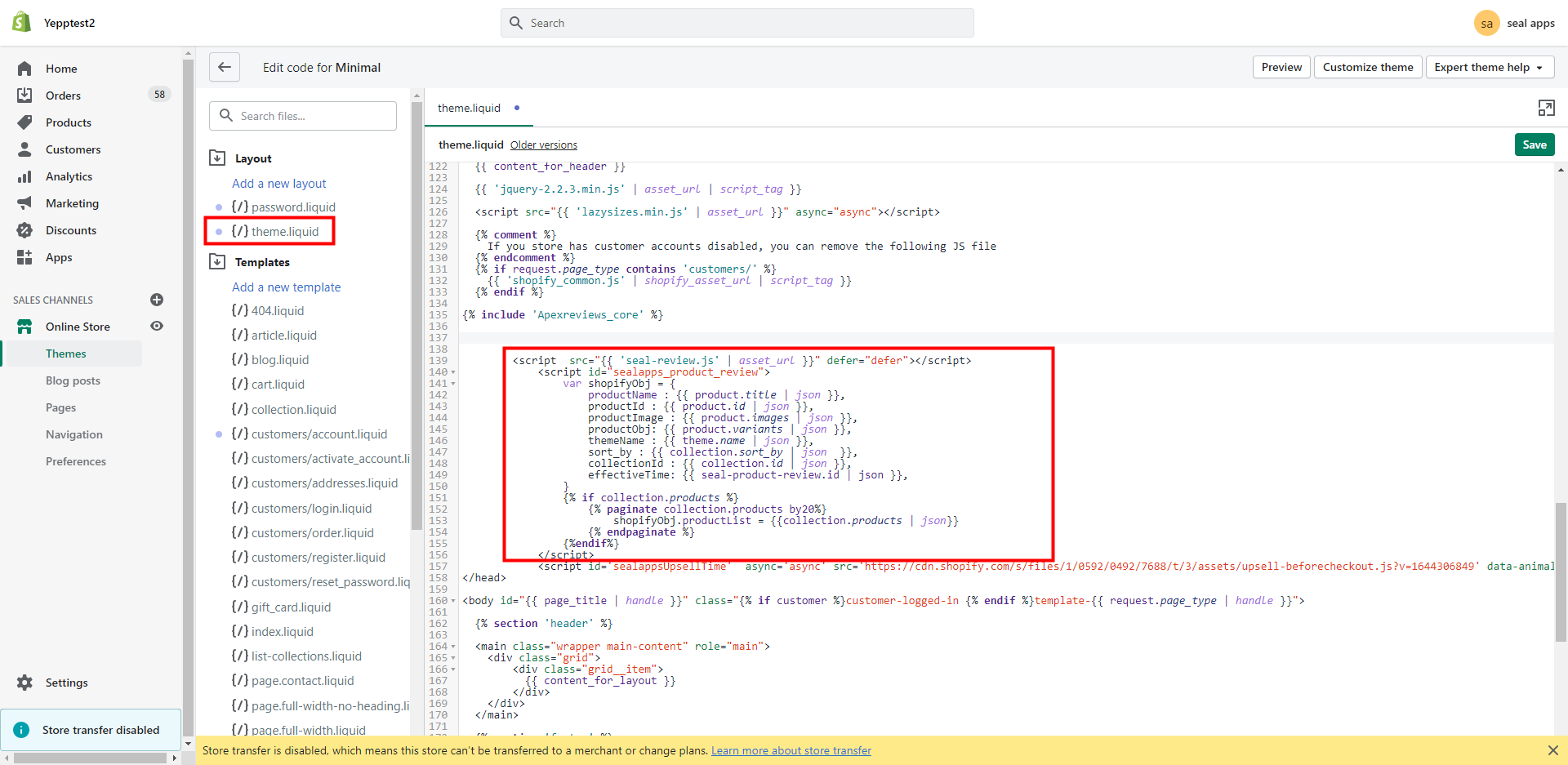Image resolution: width=1568 pixels, height=765 pixels.
Task: Click the code editor vertical scrollbar
Action: point(1561,572)
